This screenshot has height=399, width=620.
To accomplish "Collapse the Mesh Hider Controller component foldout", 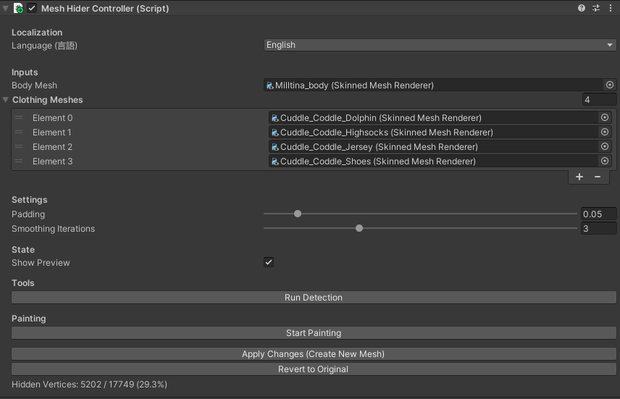I will pyautogui.click(x=6, y=8).
